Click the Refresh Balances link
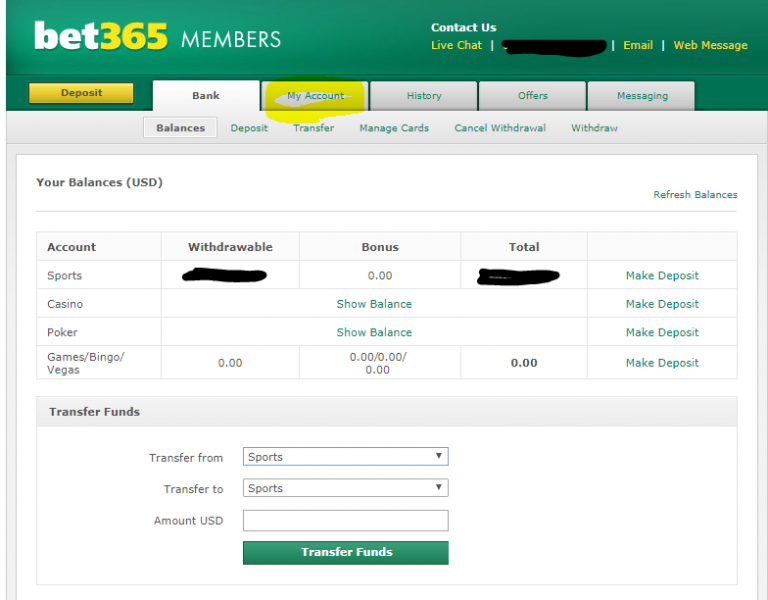 695,194
